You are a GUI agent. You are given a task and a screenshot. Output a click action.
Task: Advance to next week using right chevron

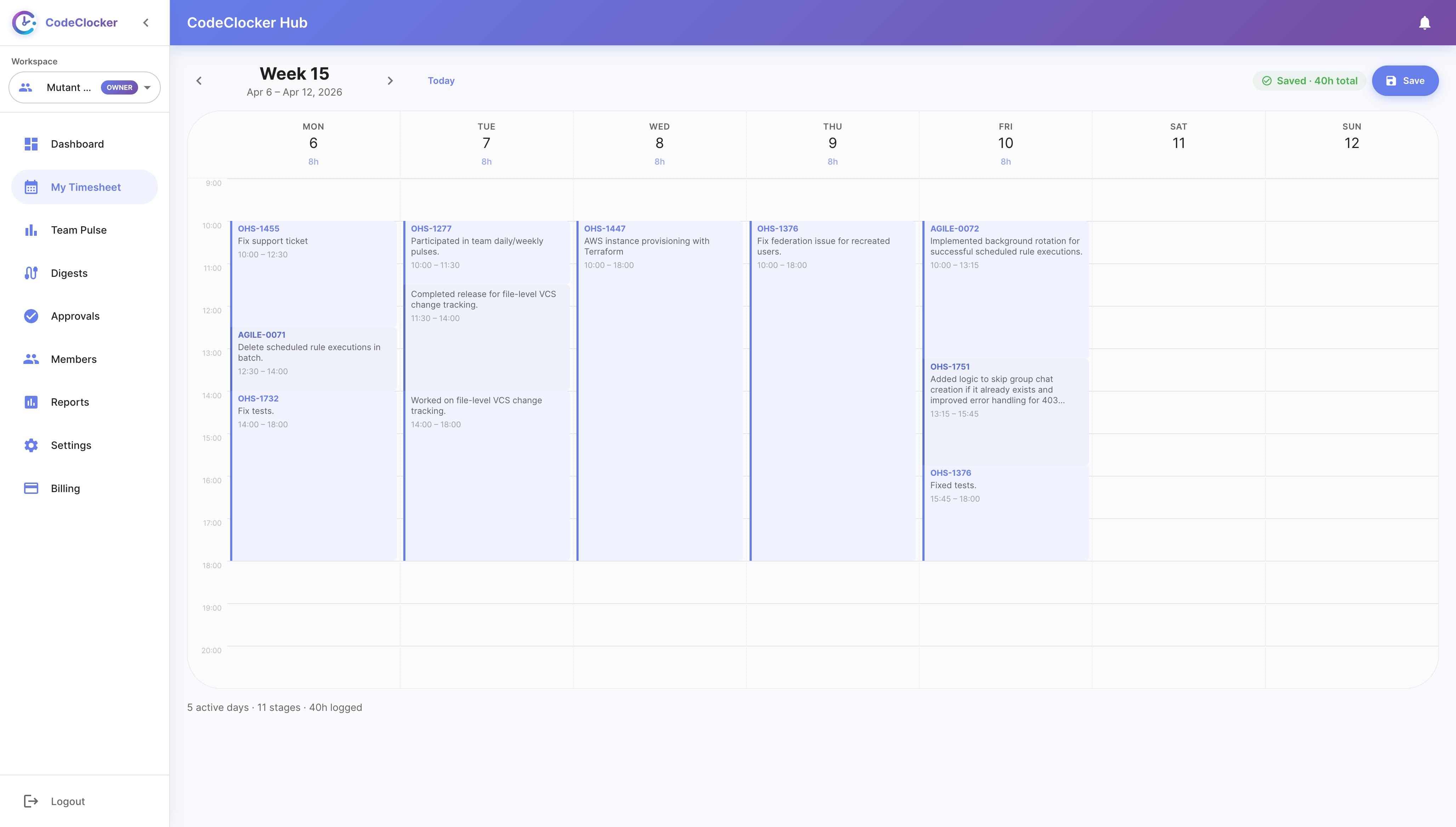pyautogui.click(x=390, y=81)
